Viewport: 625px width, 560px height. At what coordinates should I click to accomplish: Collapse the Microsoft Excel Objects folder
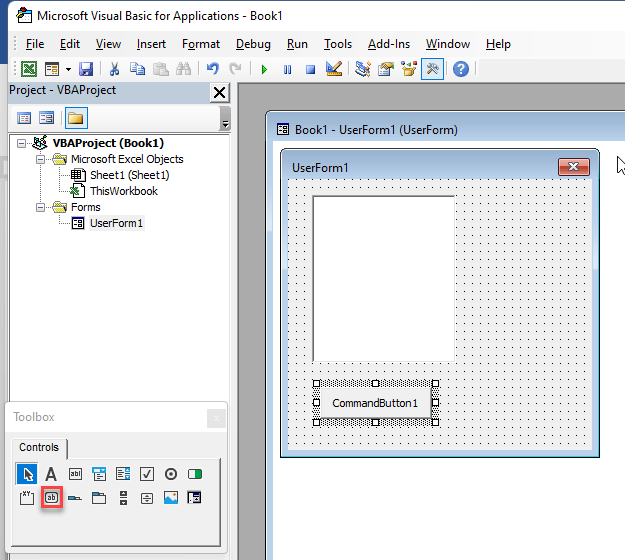click(40, 159)
